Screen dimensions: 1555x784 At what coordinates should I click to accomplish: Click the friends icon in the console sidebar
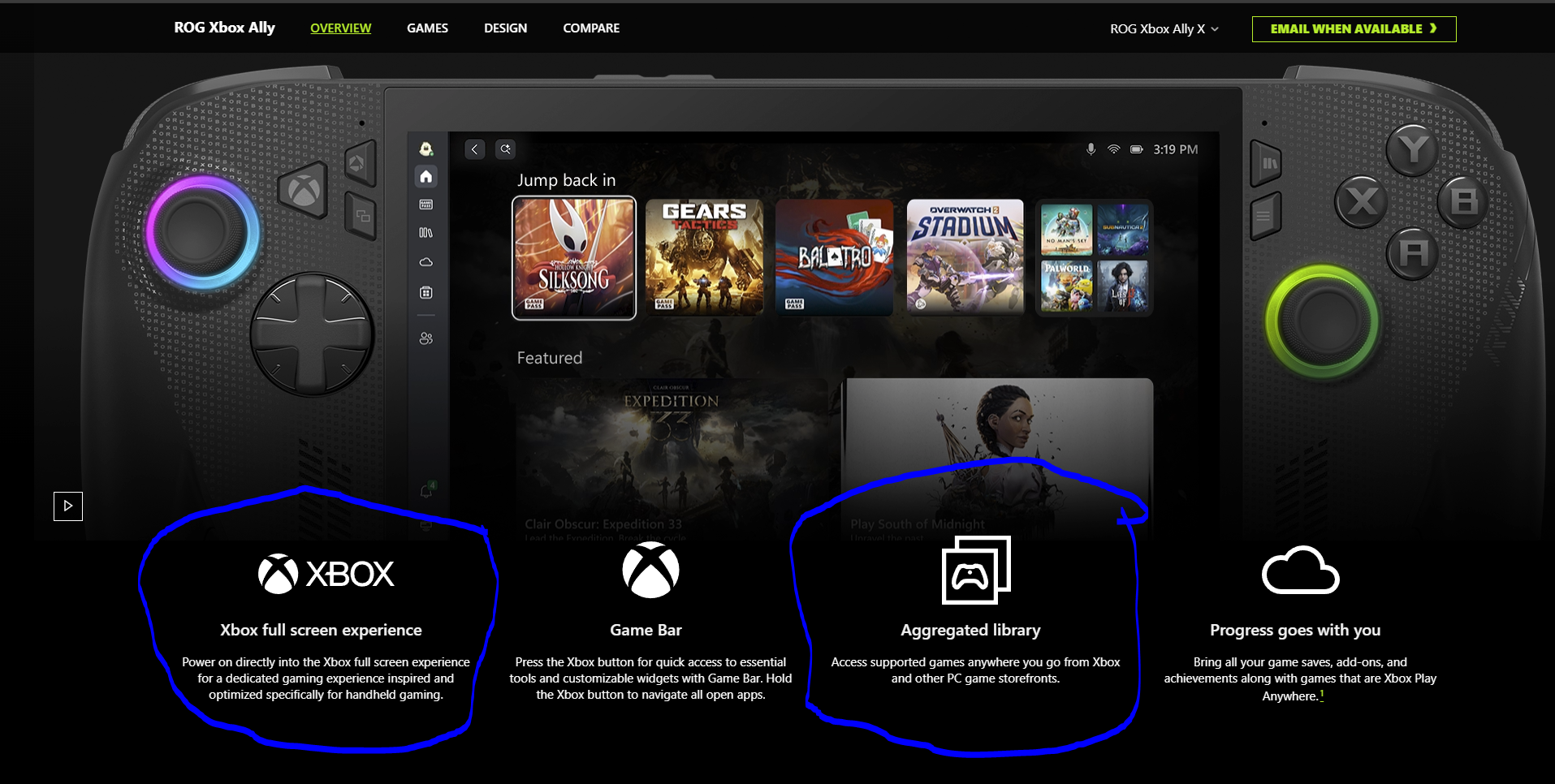click(x=426, y=338)
